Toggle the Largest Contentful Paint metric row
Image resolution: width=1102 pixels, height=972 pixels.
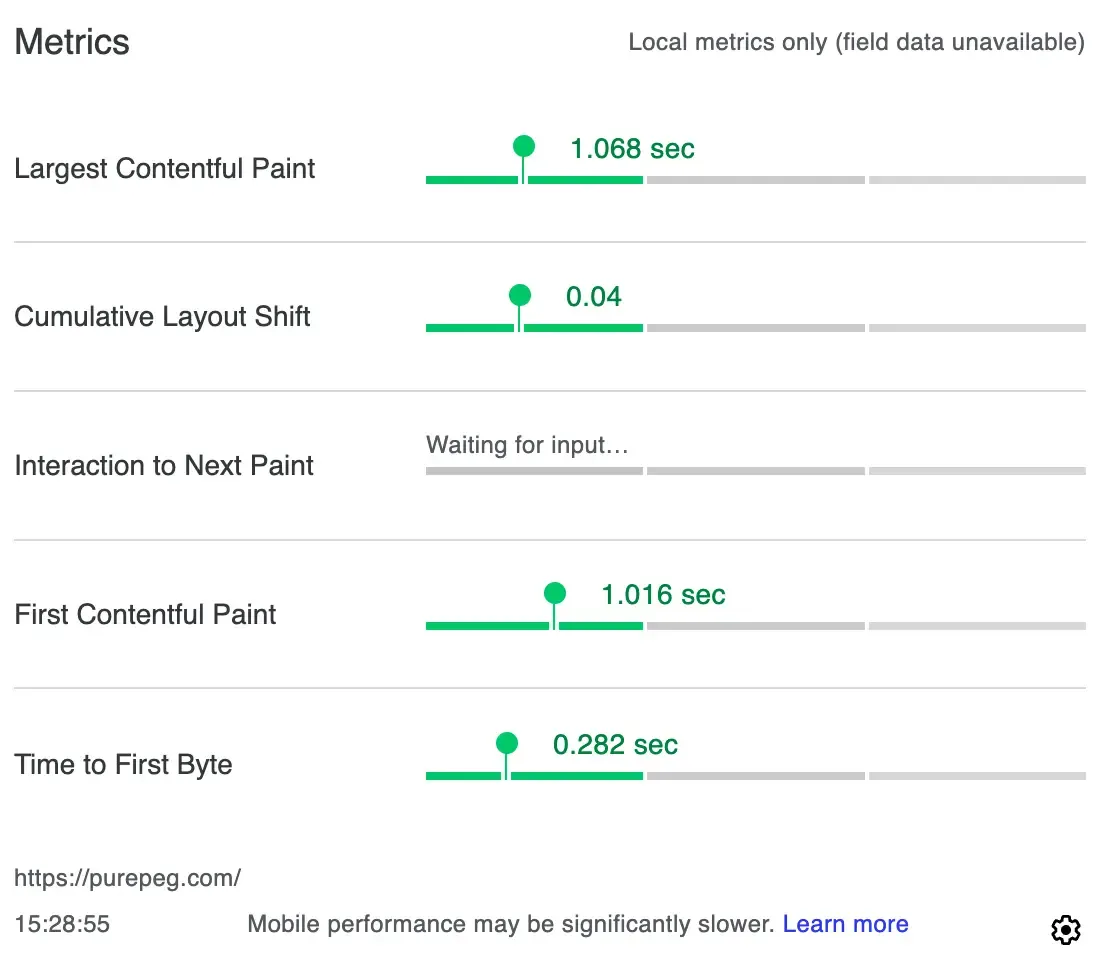164,168
